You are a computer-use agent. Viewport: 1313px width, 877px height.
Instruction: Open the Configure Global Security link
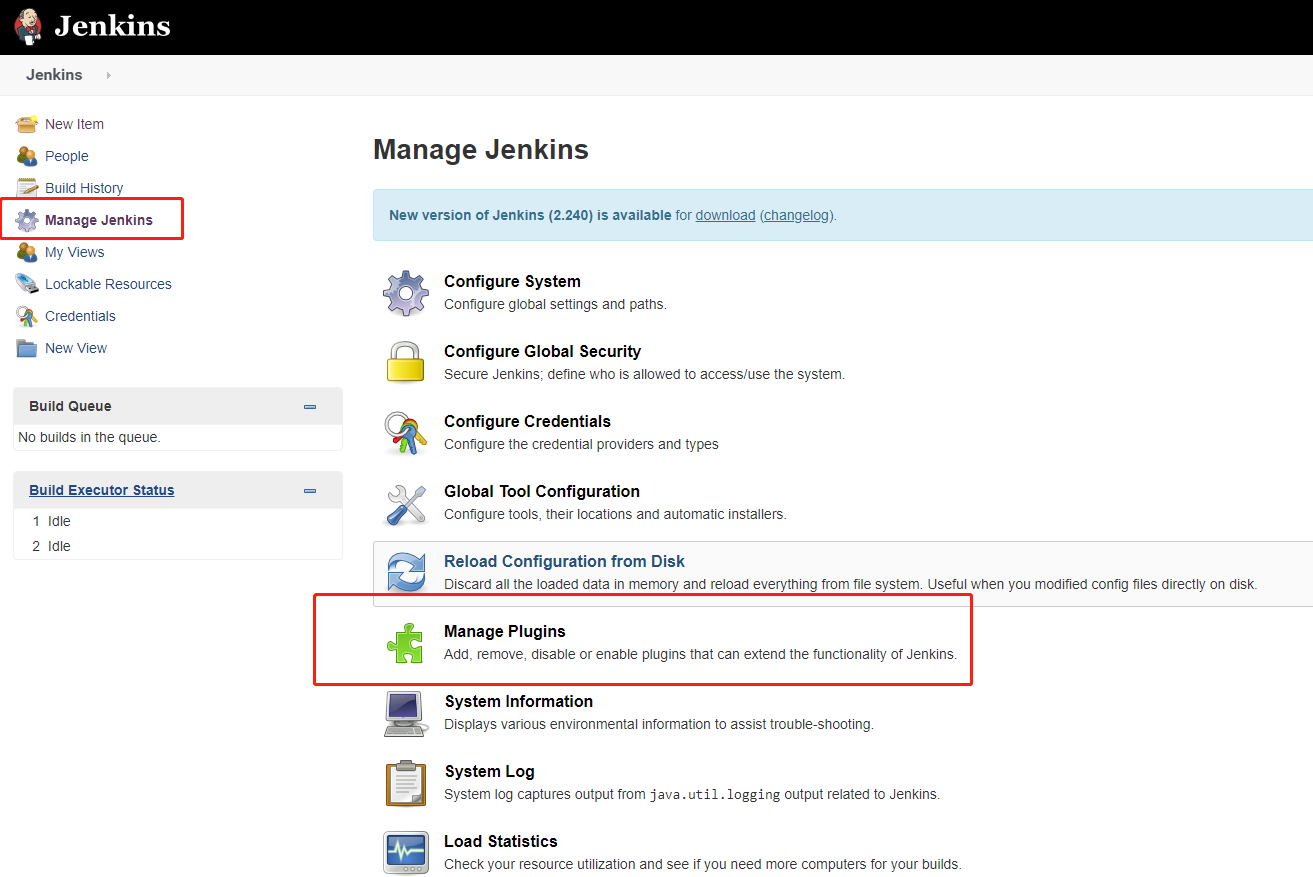(542, 352)
